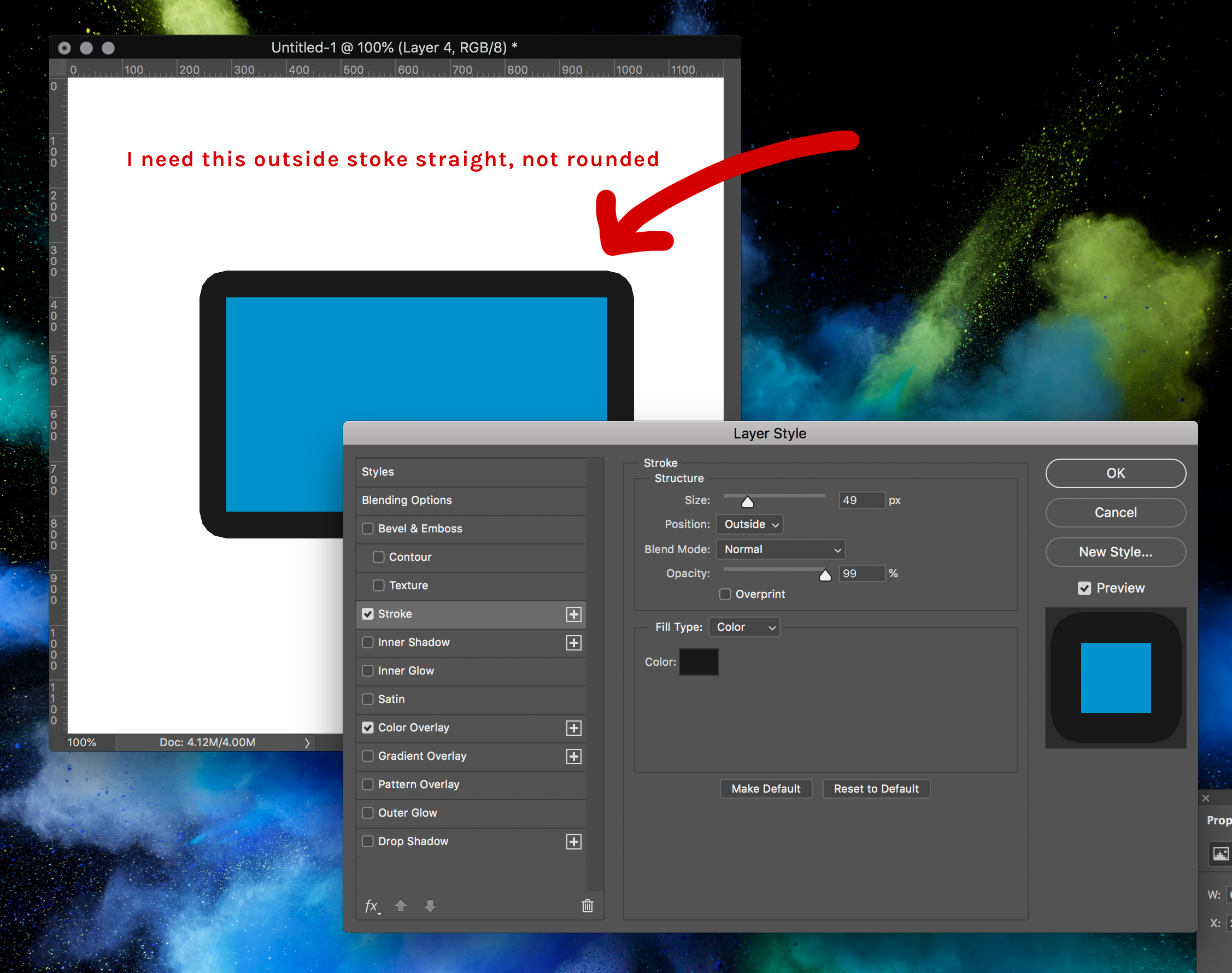Open the Fill Type color dropdown

pos(745,627)
